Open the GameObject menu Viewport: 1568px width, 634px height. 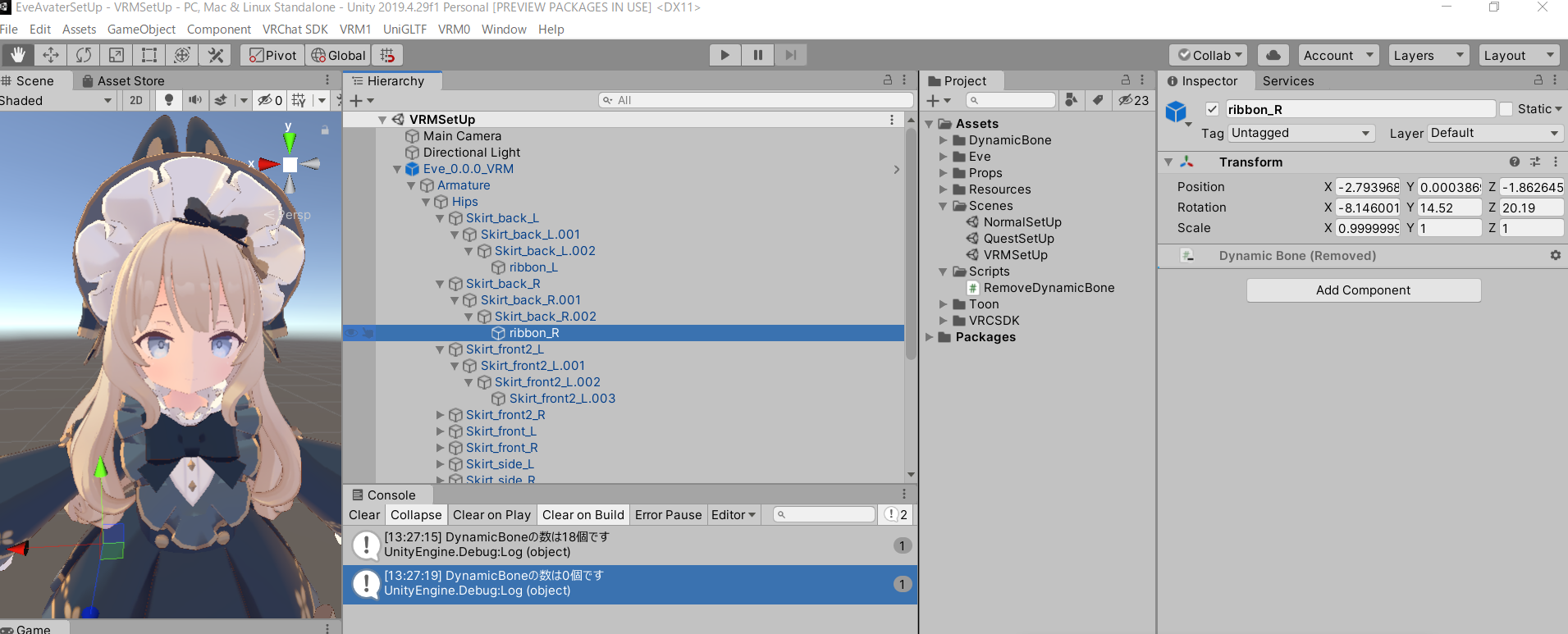pyautogui.click(x=141, y=30)
